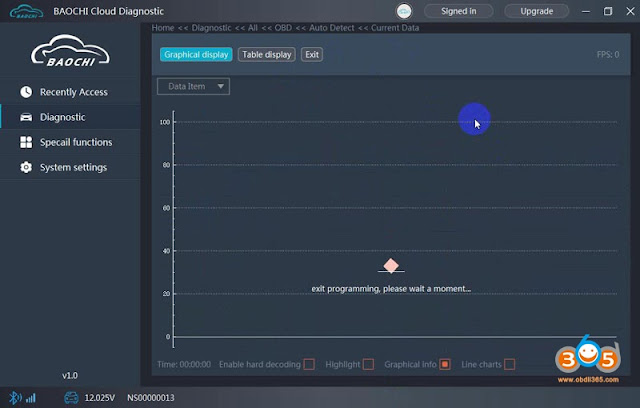This screenshot has width=640, height=408.
Task: Minimize the BAOCHI Cloud Diagnostic window
Action: pyautogui.click(x=586, y=11)
